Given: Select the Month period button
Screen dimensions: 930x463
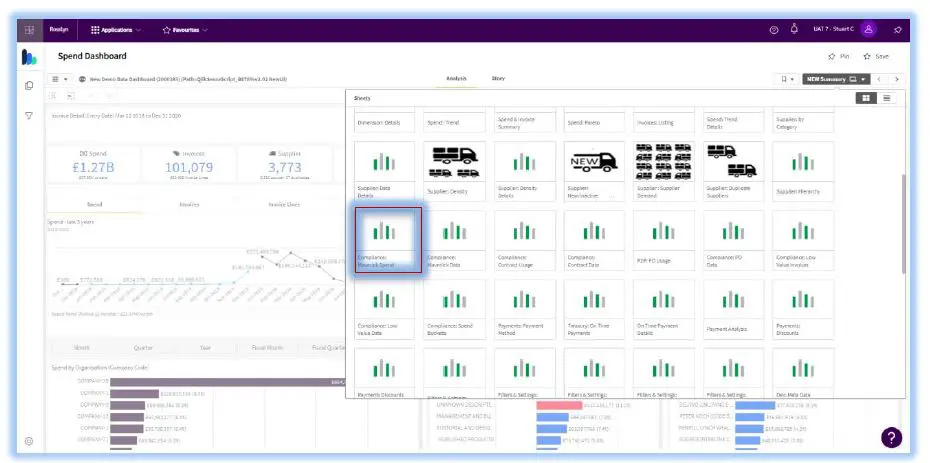Looking at the screenshot, I should 81,347.
